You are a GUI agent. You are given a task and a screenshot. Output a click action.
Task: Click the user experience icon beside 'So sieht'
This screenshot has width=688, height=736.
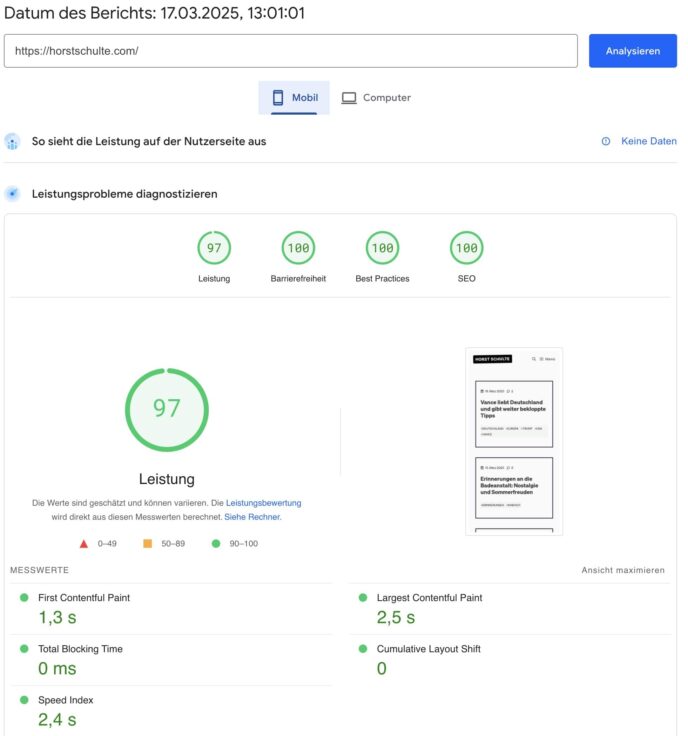12,141
